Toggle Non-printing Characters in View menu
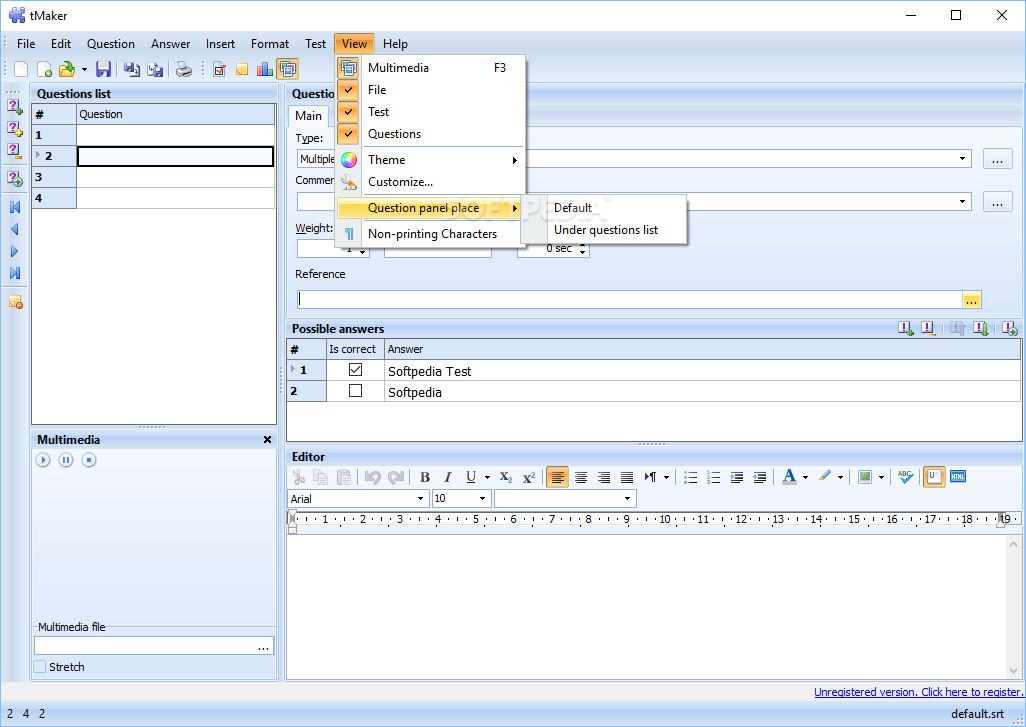The image size is (1026, 727). coord(431,234)
